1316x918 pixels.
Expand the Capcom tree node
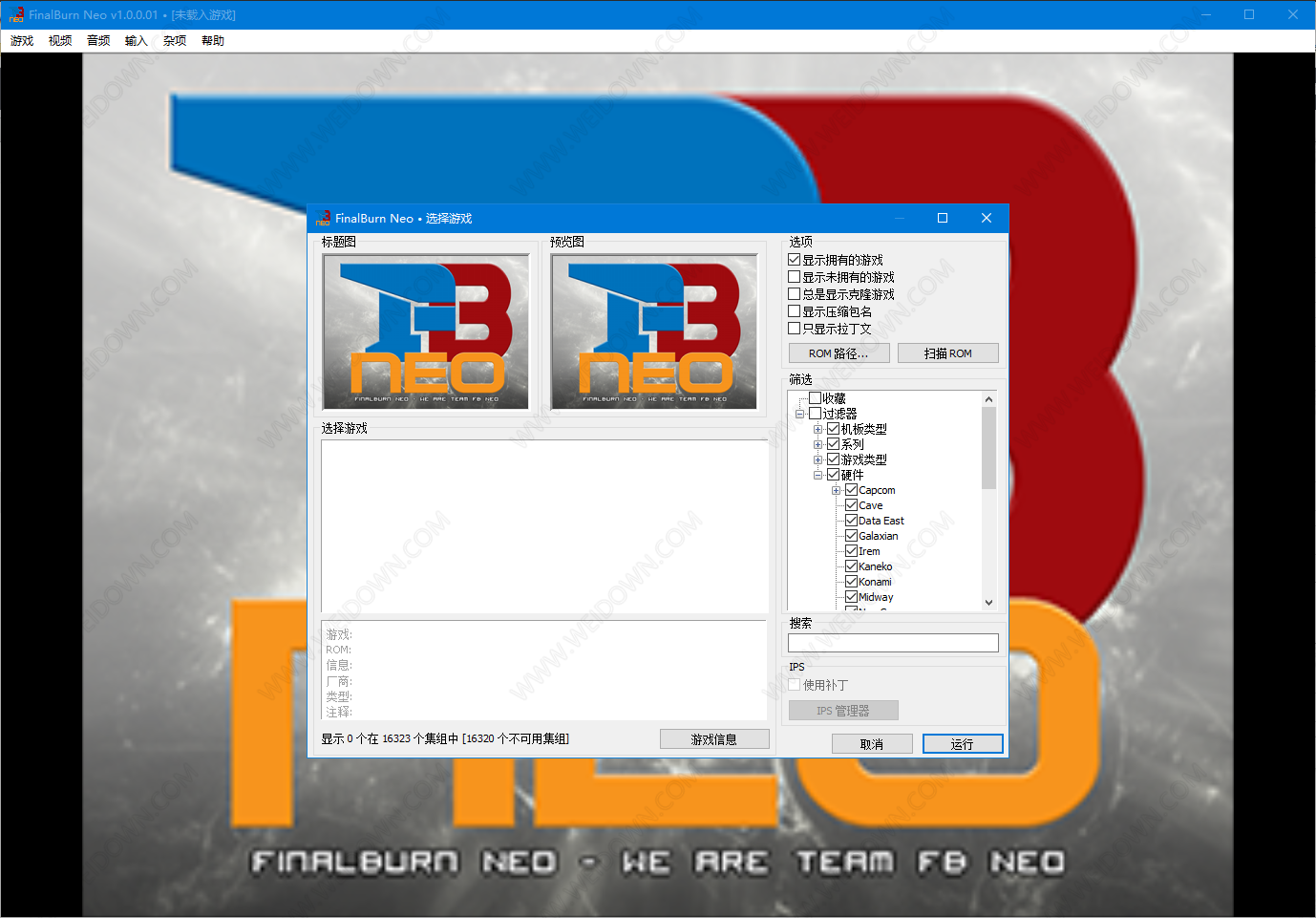tap(836, 490)
